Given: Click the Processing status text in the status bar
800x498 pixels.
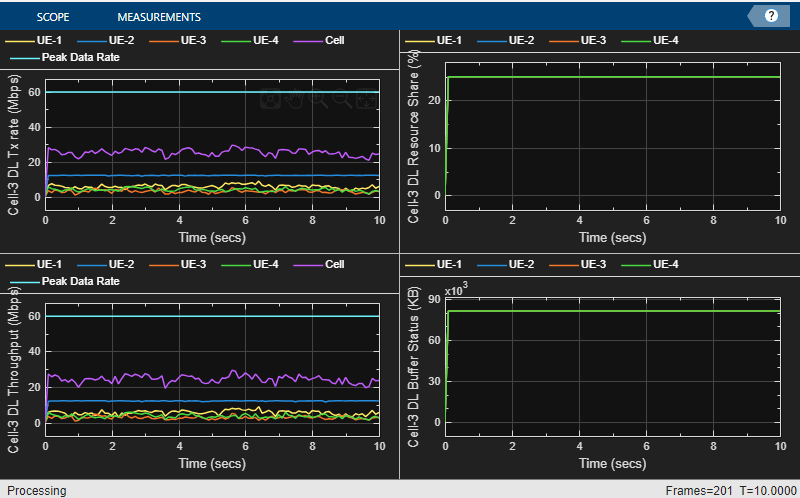Looking at the screenshot, I should pos(34,490).
